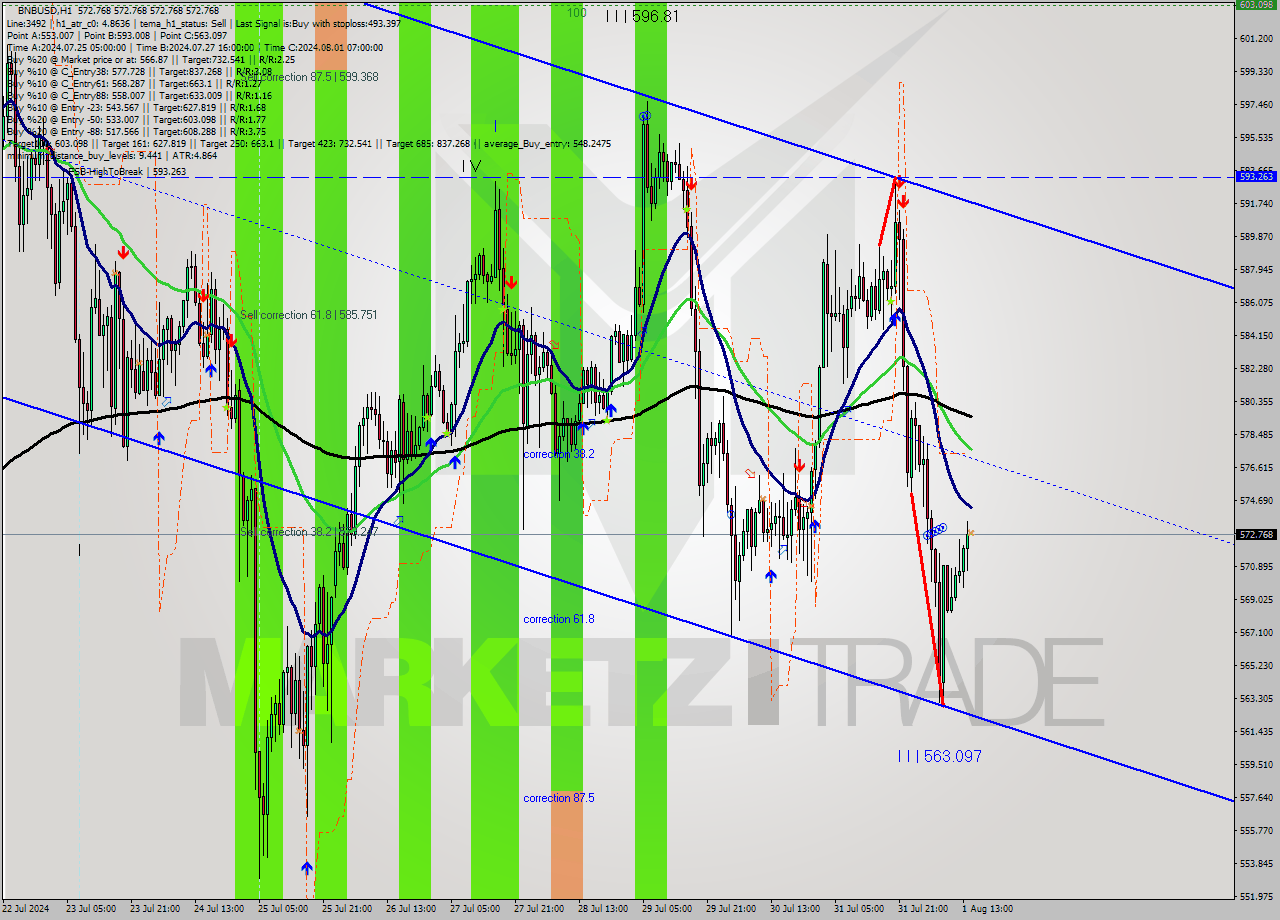Click the 561.435 price axis label

pyautogui.click(x=1255, y=731)
